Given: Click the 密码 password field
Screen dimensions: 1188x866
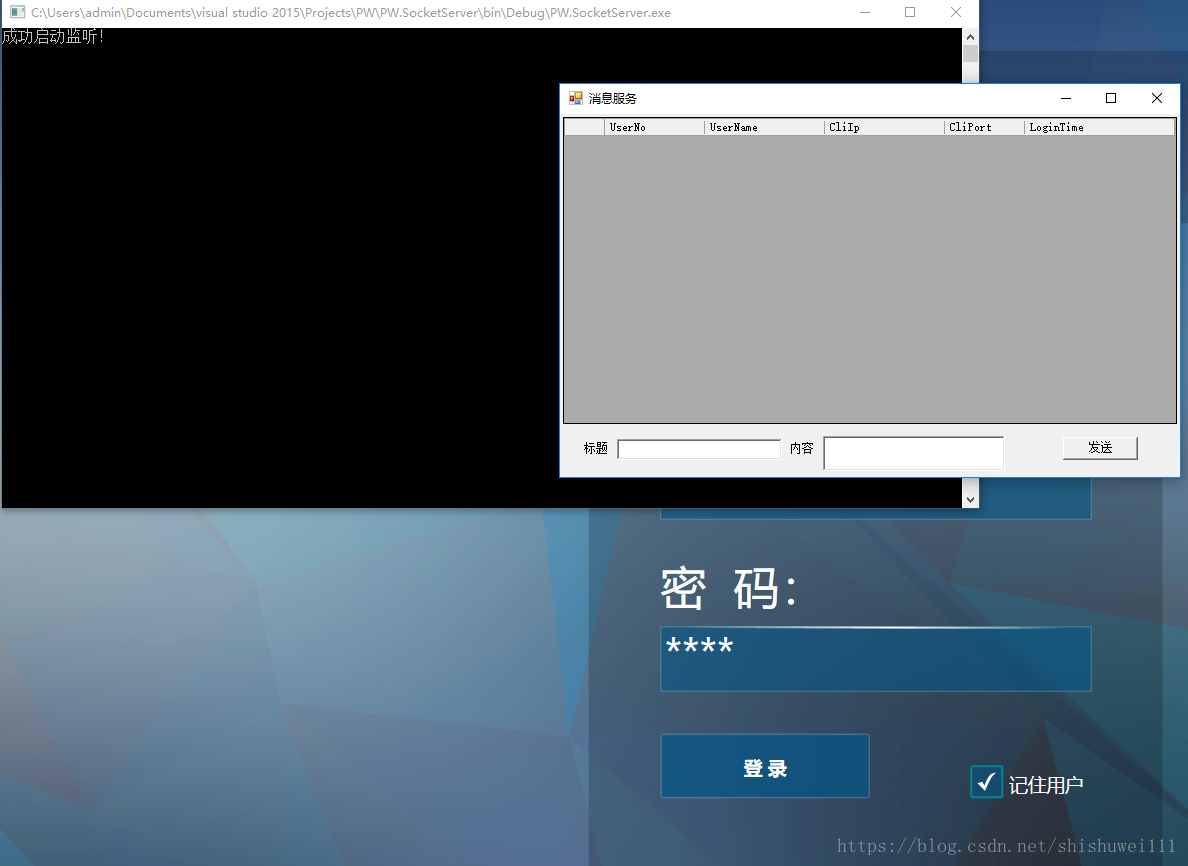Looking at the screenshot, I should [x=876, y=659].
